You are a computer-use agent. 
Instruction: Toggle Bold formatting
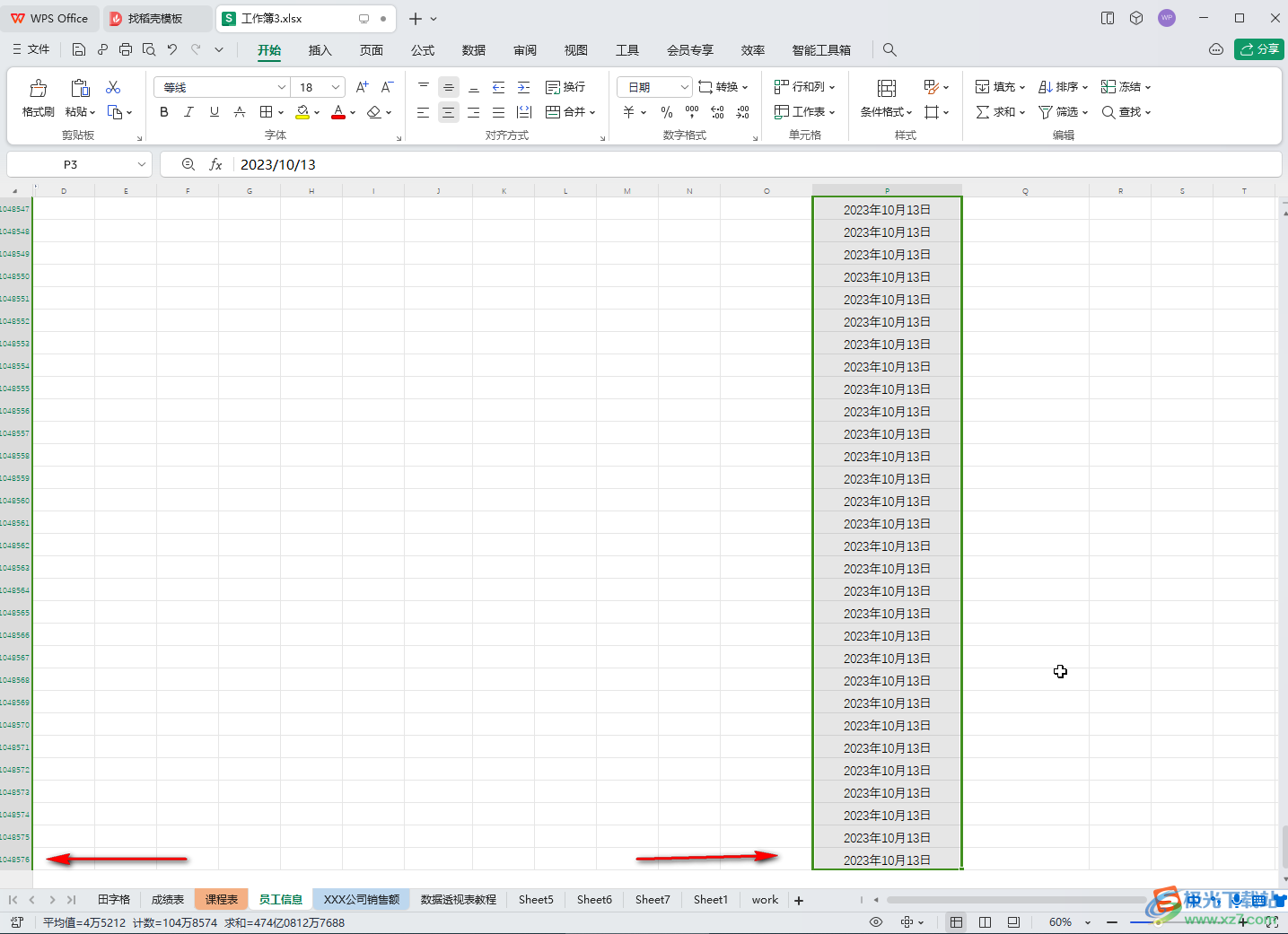(164, 112)
